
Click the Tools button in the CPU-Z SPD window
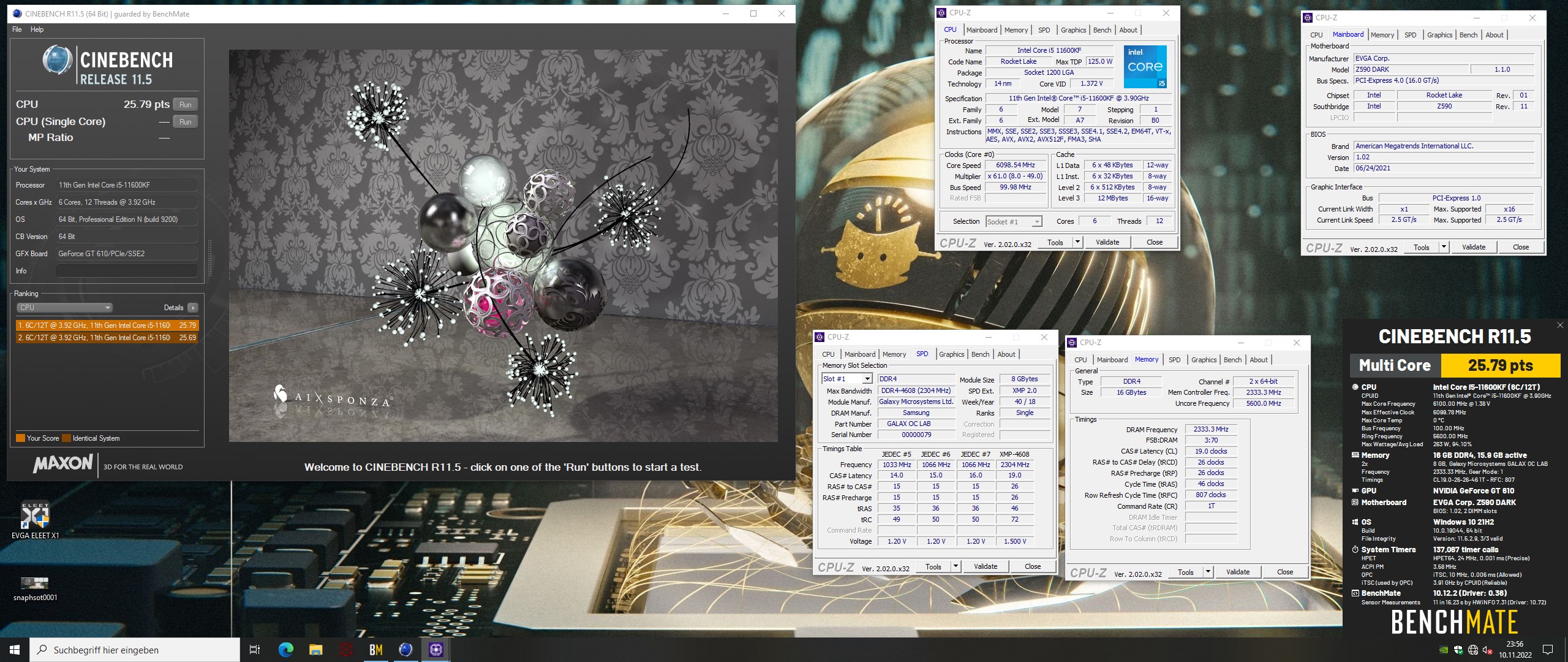click(x=933, y=566)
